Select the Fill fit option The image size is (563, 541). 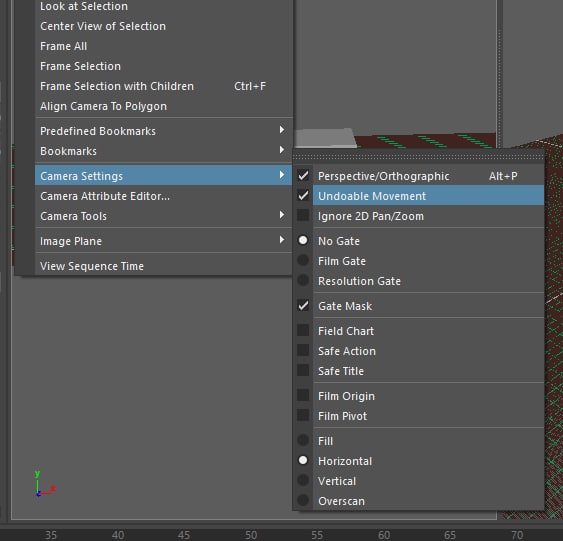419,441
